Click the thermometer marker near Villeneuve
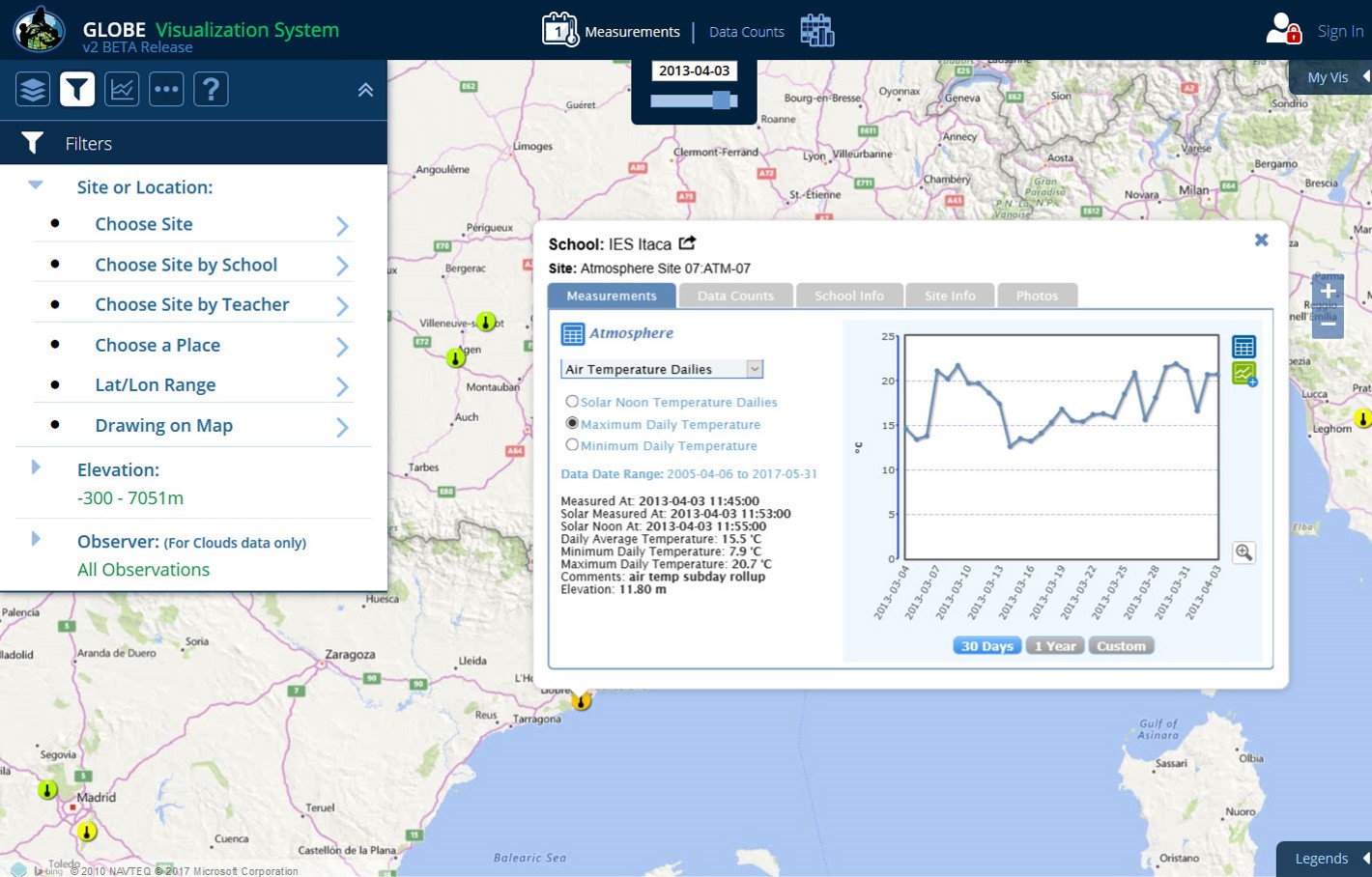 [x=486, y=322]
